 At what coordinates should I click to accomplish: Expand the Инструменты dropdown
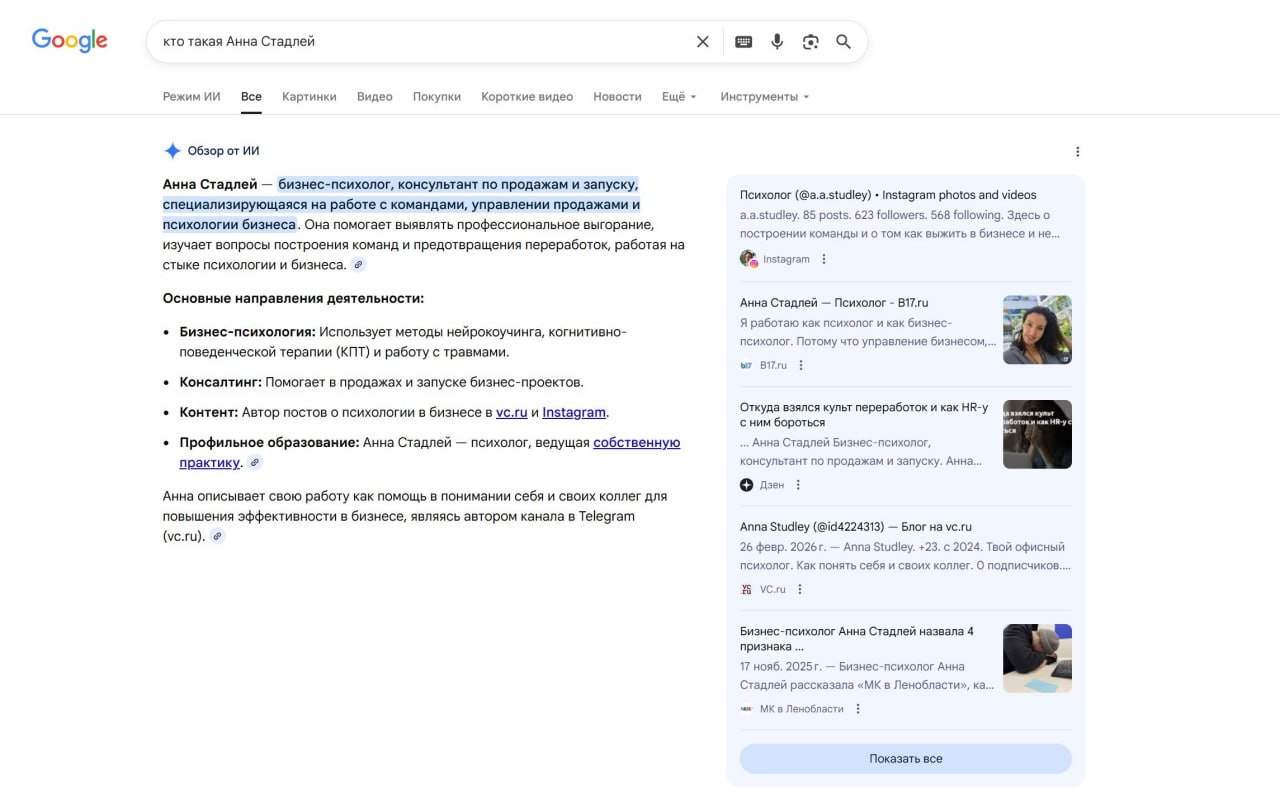(764, 97)
